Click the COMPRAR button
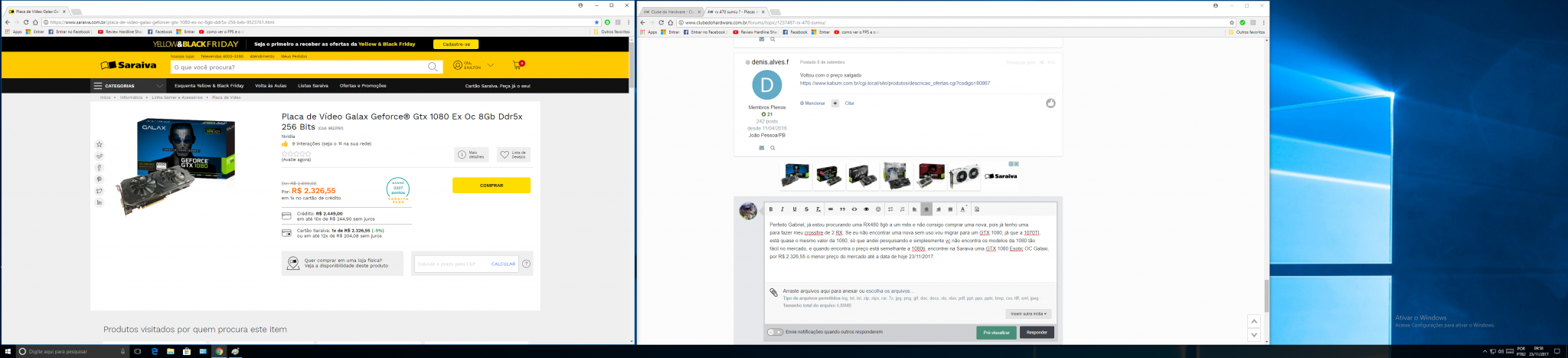This screenshot has height=358, width=1568. coord(492,186)
